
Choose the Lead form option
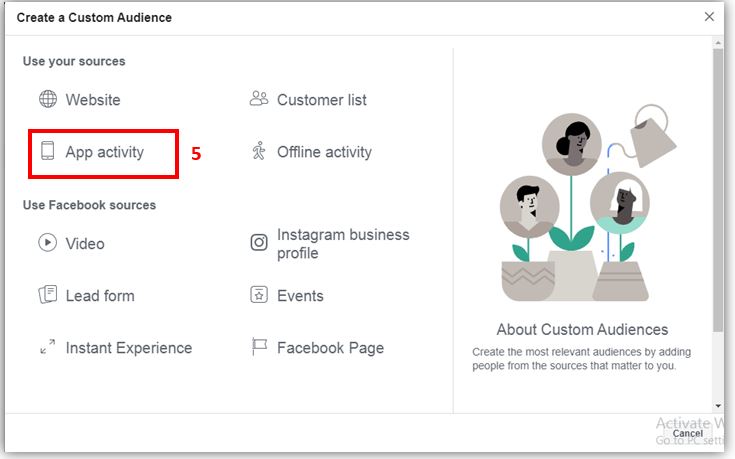(x=100, y=296)
